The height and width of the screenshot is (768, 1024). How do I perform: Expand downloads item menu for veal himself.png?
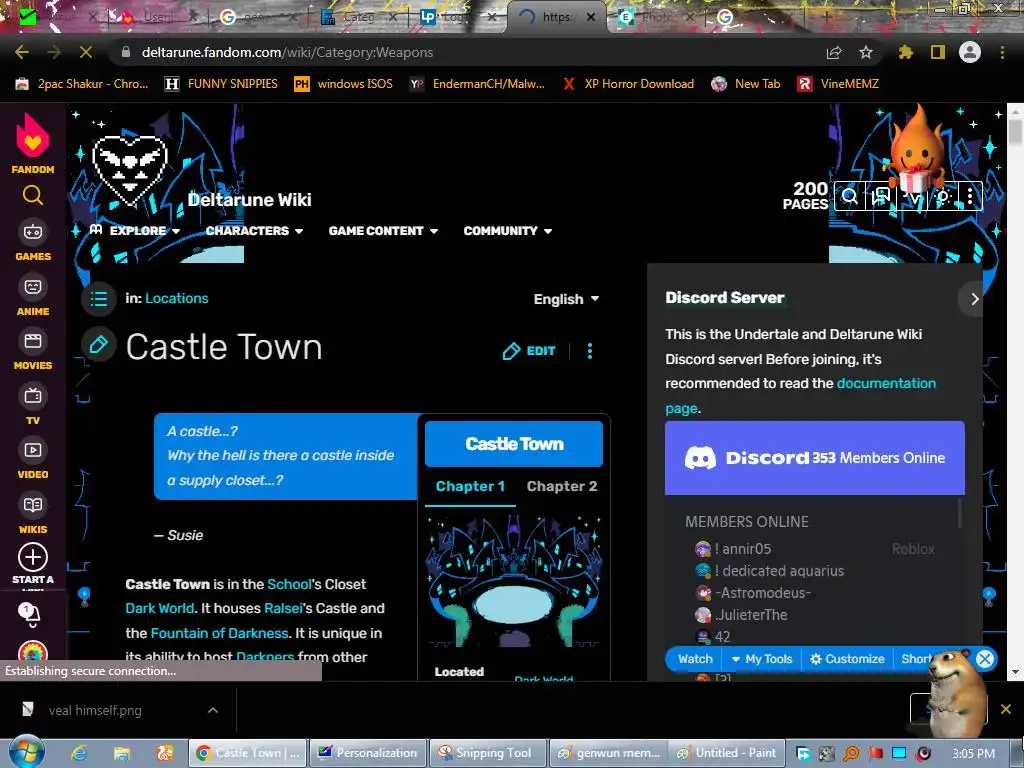tap(213, 710)
